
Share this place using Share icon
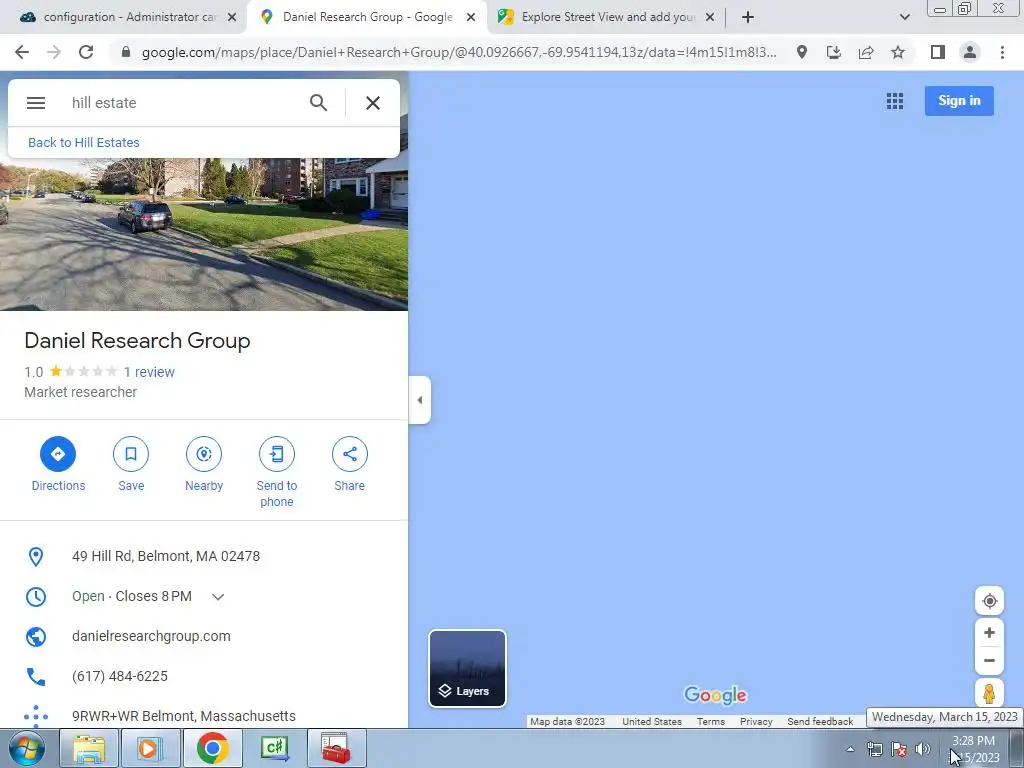click(349, 454)
